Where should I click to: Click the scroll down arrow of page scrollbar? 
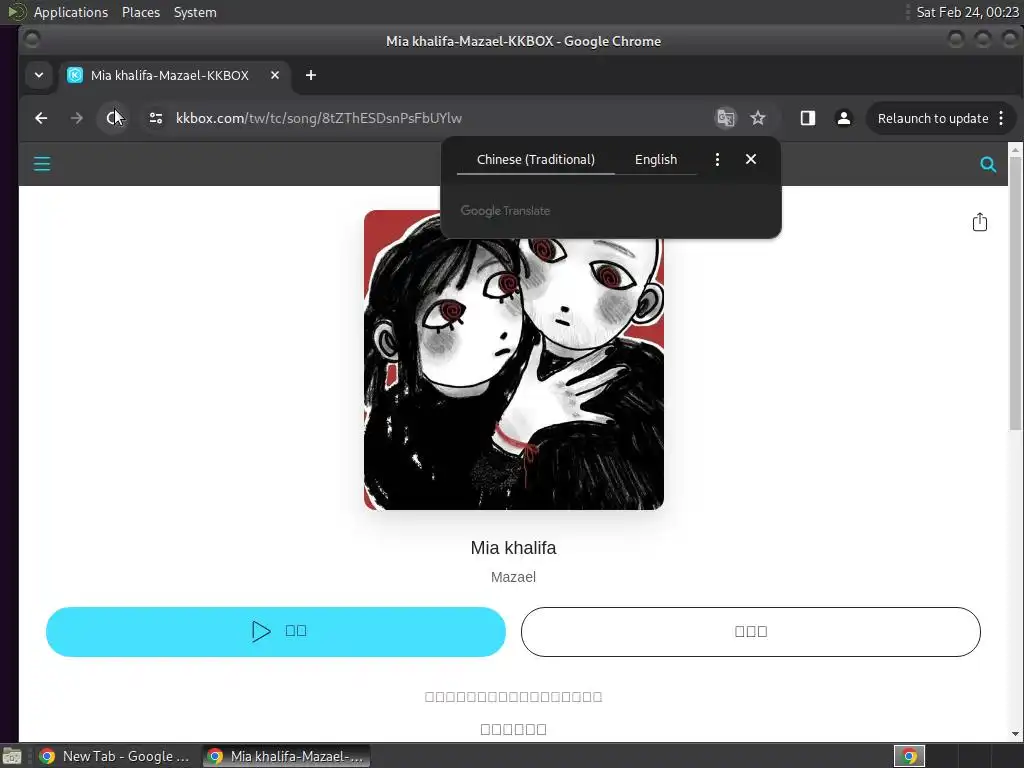tap(1015, 734)
